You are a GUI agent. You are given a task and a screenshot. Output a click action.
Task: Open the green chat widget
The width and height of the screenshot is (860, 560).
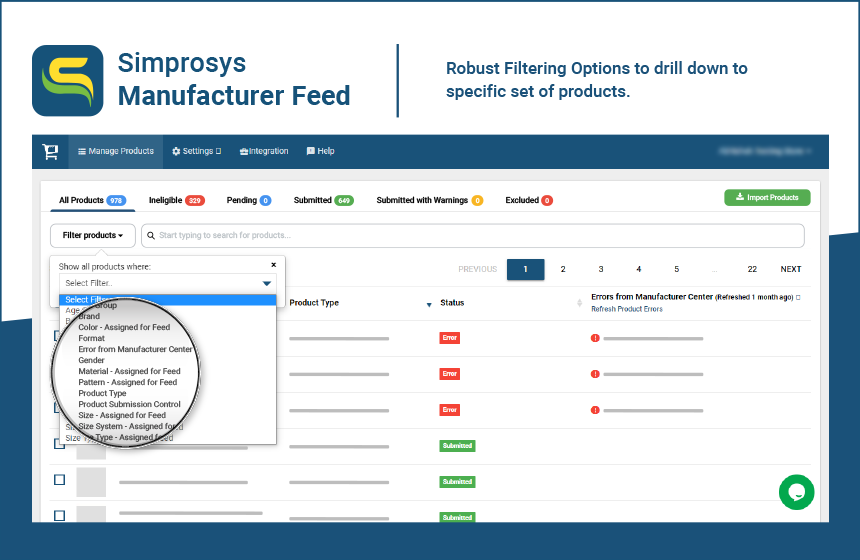[x=796, y=492]
